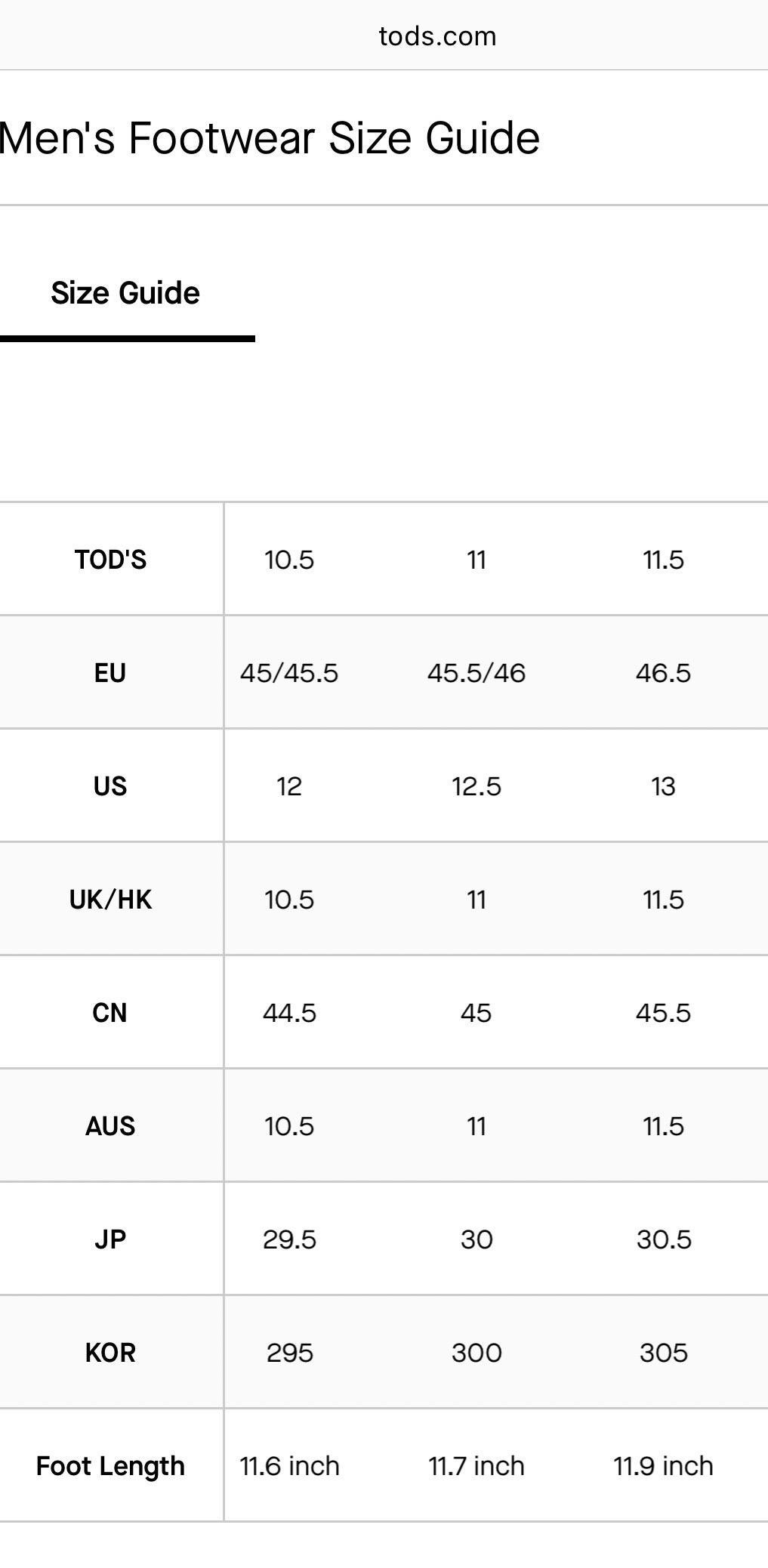This screenshot has width=768, height=1568.
Task: Select the Size Guide tab
Action: point(125,293)
